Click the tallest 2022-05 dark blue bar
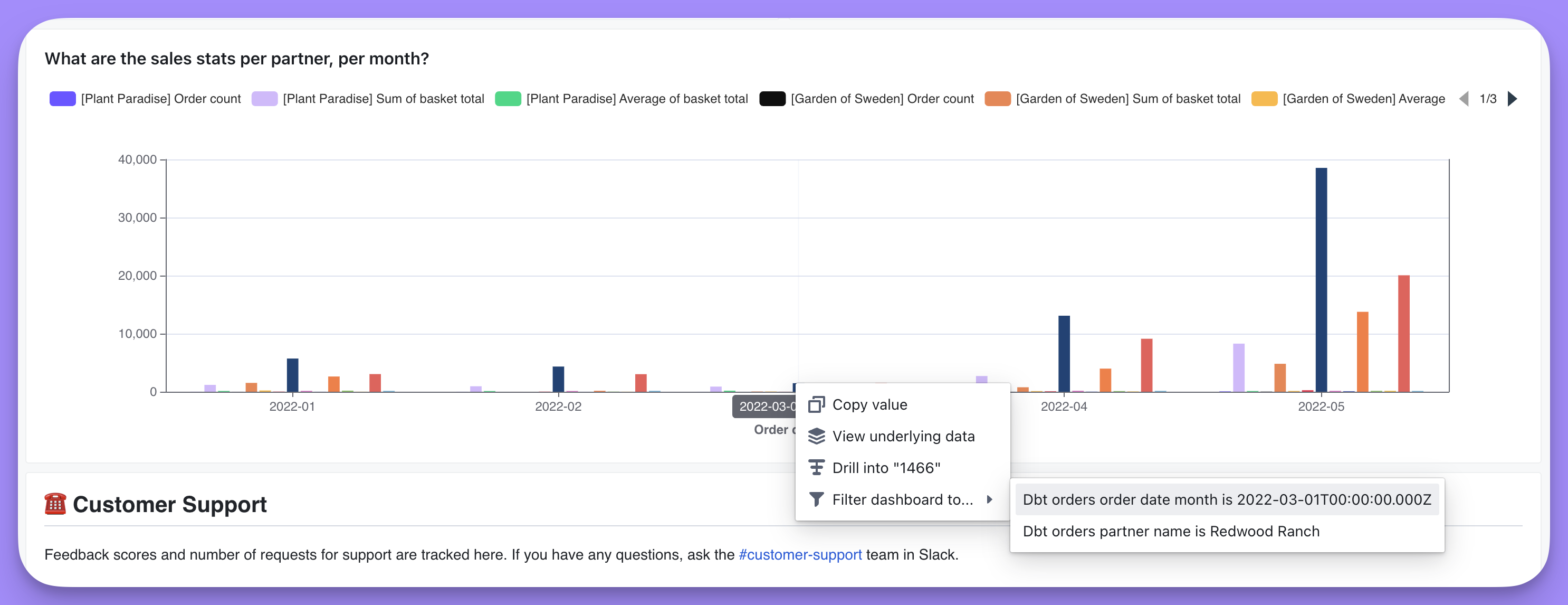 pos(1321,280)
